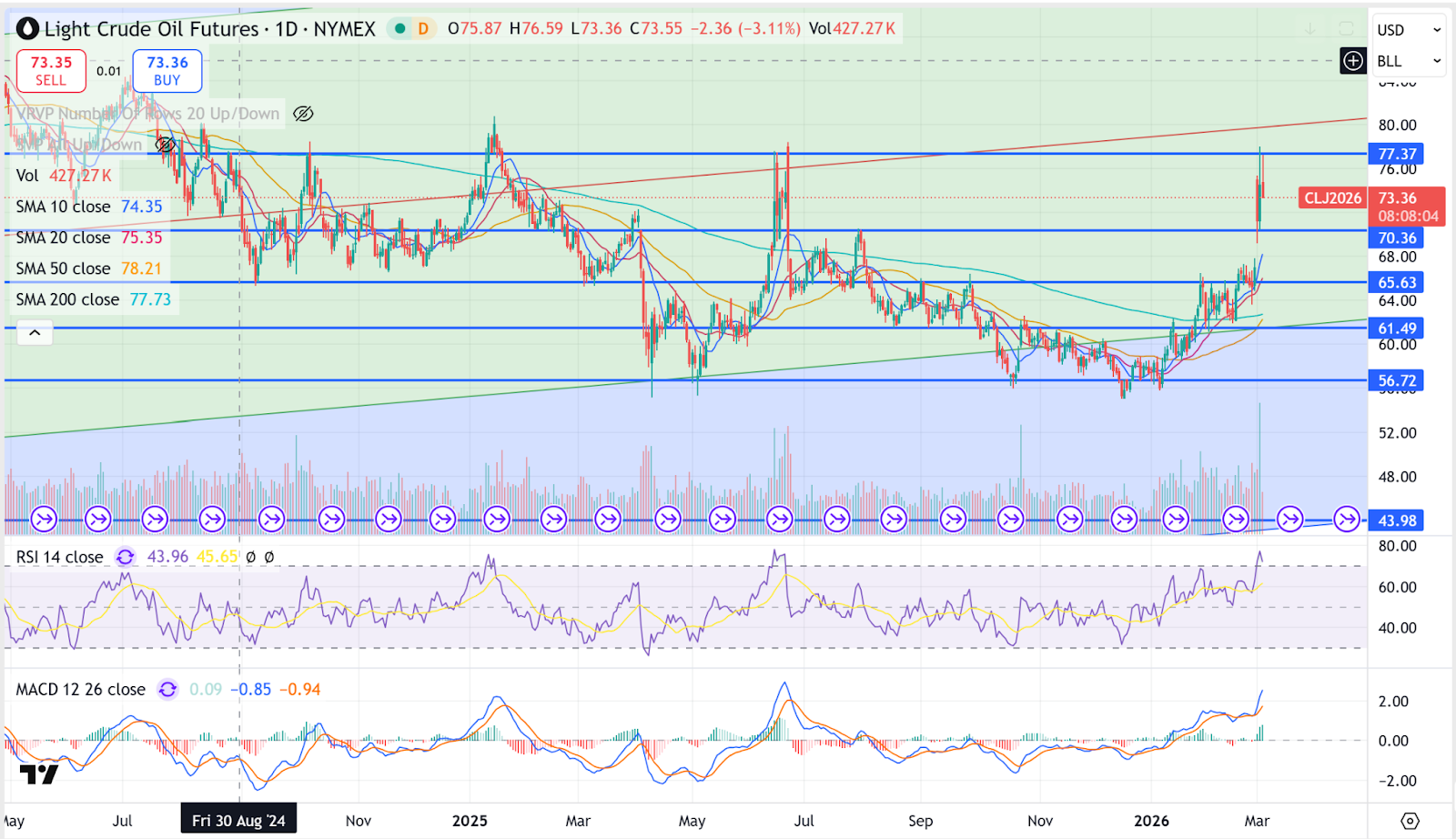Screen dimensions: 1456x839
Task: Click the MACD purple refresh-arrows icon
Action: [x=167, y=690]
